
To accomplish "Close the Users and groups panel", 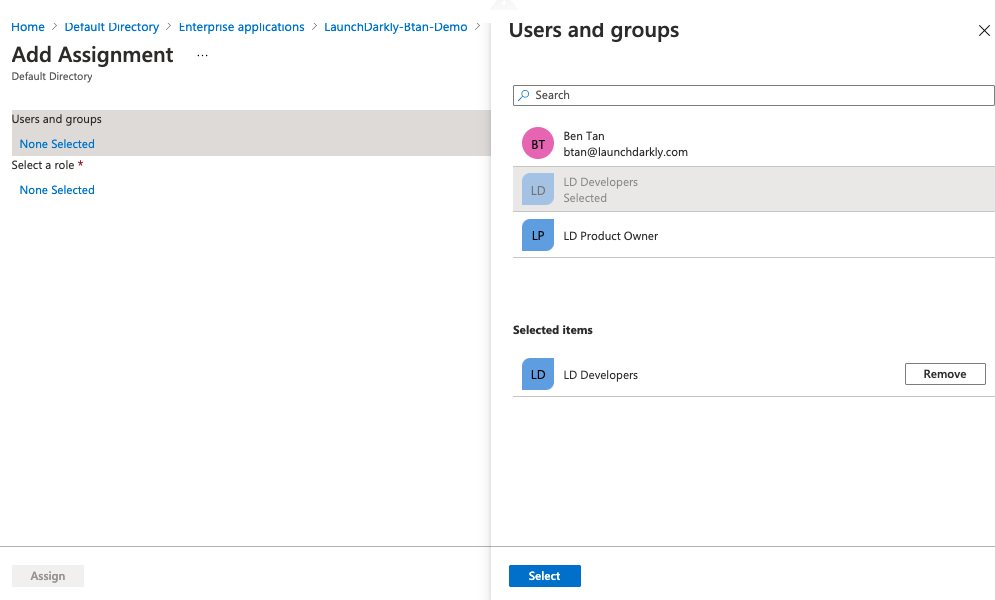I will [x=984, y=30].
